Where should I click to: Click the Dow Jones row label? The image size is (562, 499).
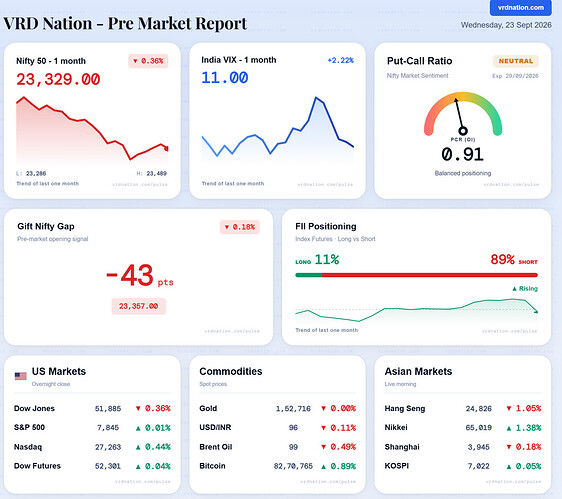click(34, 408)
